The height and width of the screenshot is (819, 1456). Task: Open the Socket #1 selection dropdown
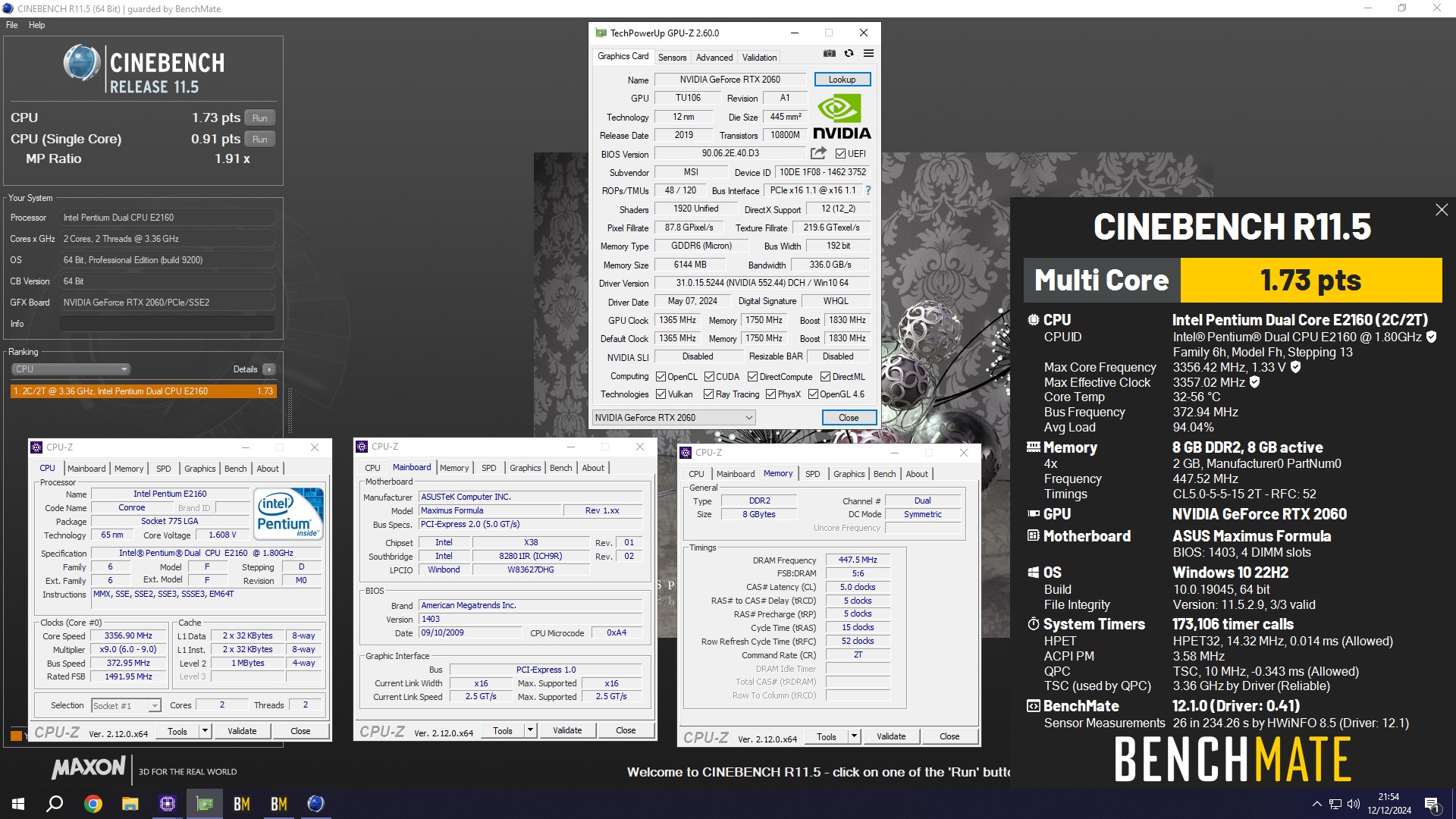126,705
